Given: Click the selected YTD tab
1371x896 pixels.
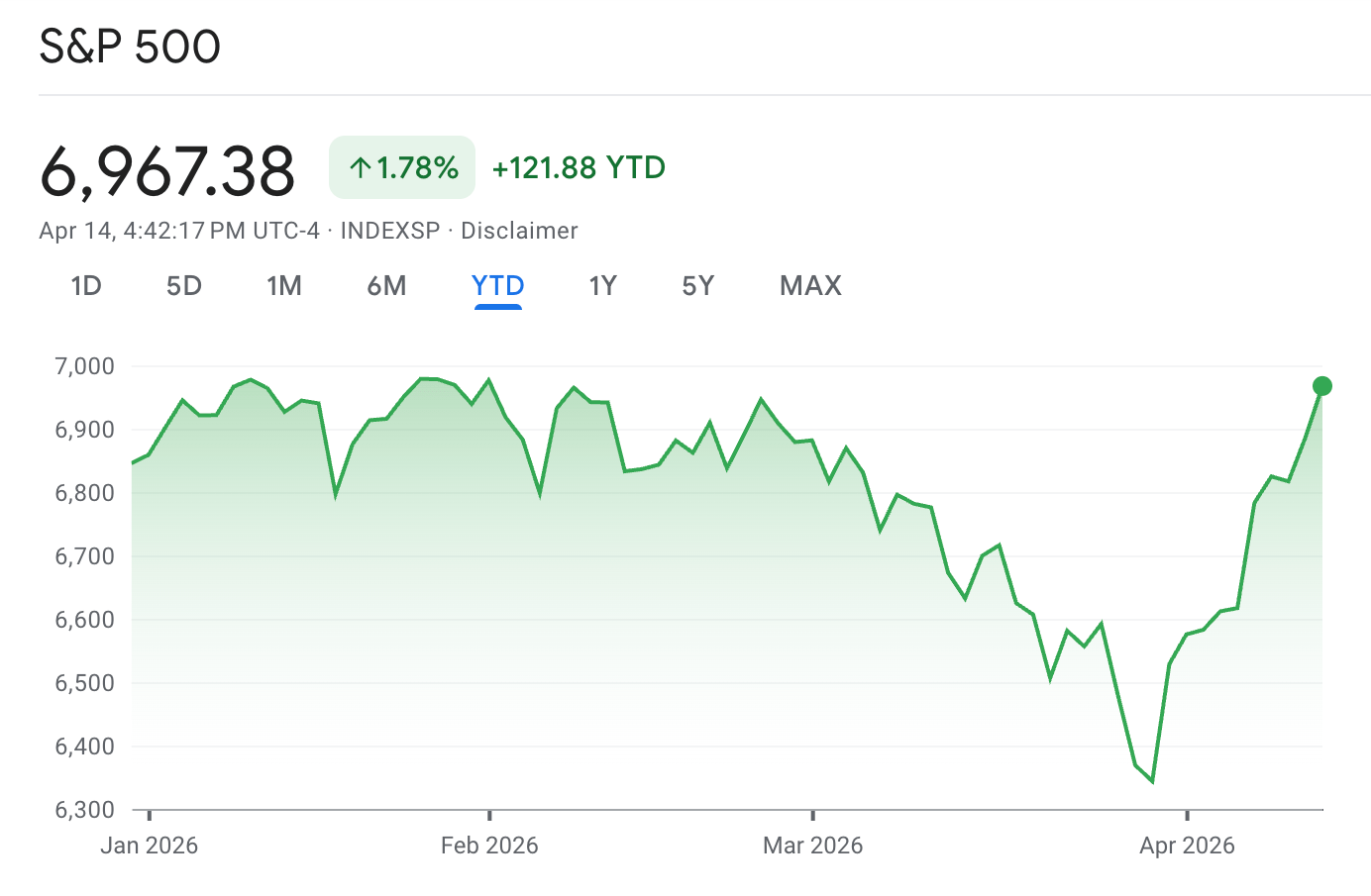Looking at the screenshot, I should pyautogui.click(x=497, y=286).
